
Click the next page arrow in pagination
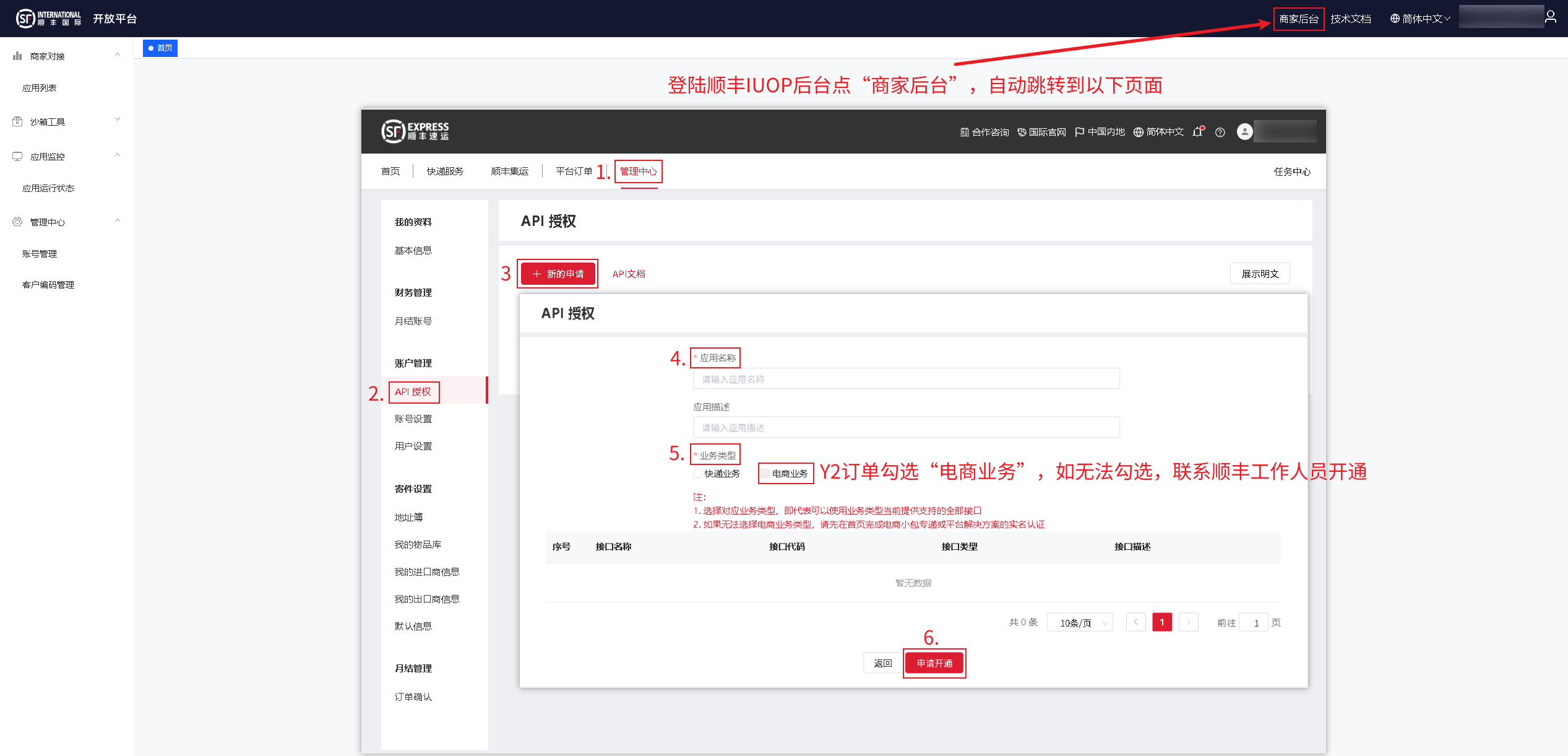coord(1188,622)
